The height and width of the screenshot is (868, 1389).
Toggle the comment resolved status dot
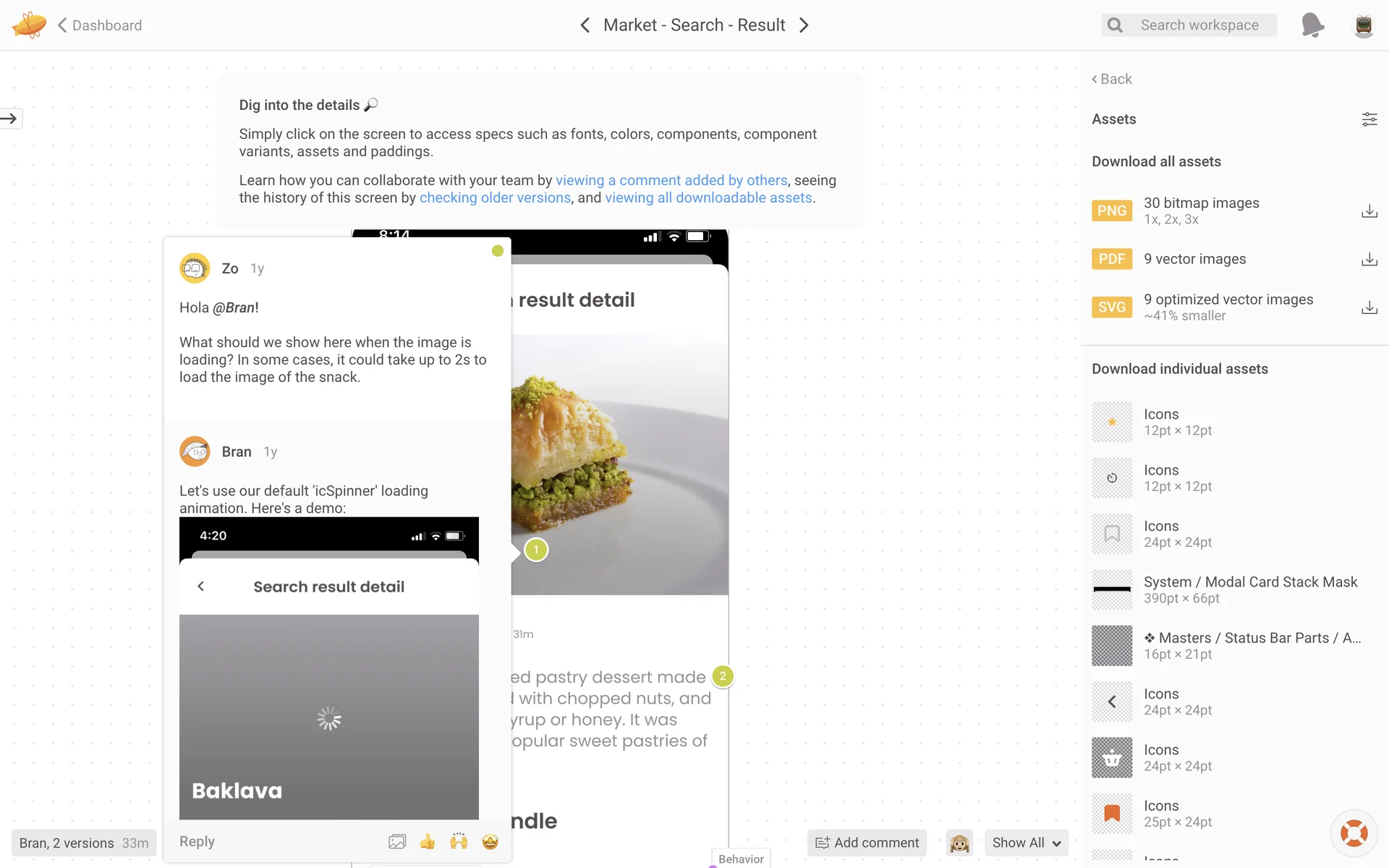click(x=497, y=251)
